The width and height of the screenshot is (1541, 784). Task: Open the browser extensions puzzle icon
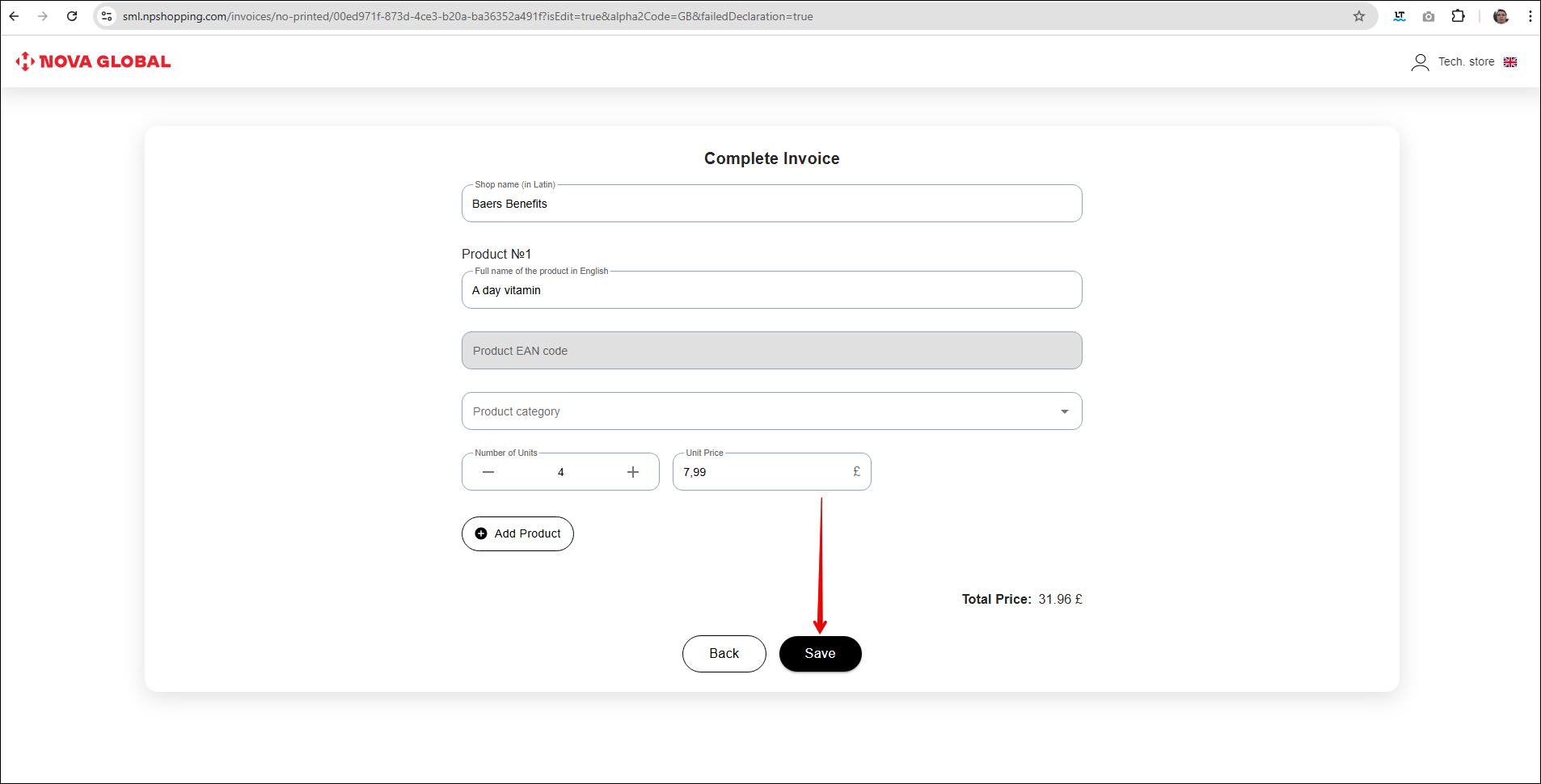(1458, 16)
